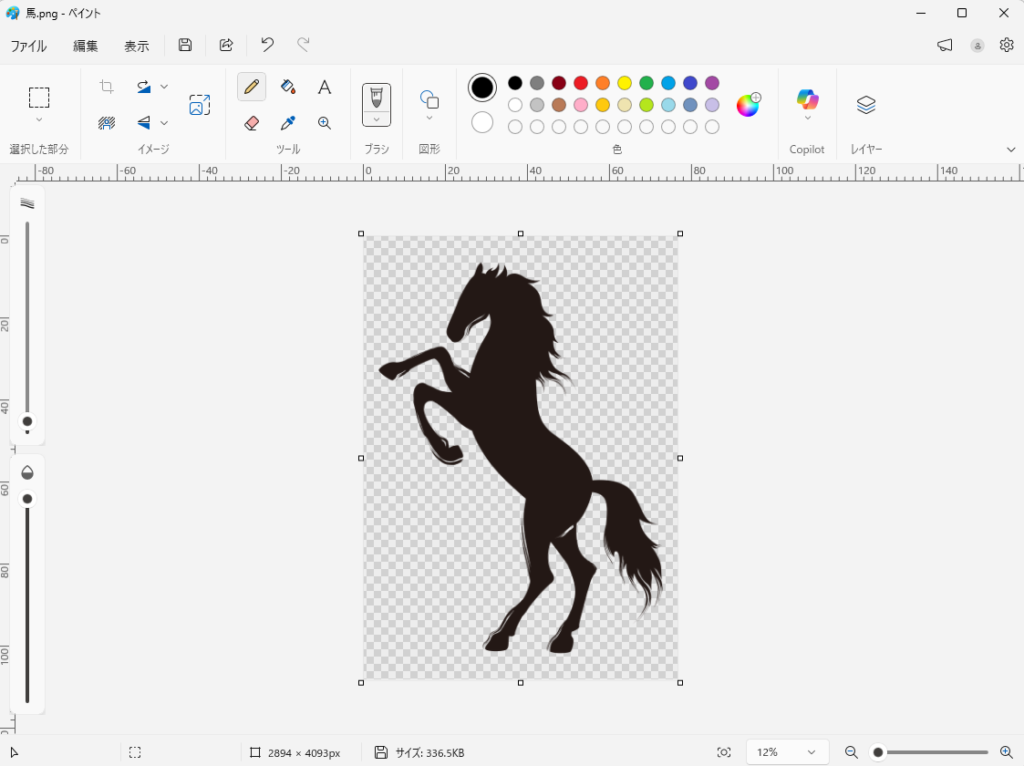This screenshot has height=766, width=1024.
Task: Open the Layers panel
Action: pos(866,105)
